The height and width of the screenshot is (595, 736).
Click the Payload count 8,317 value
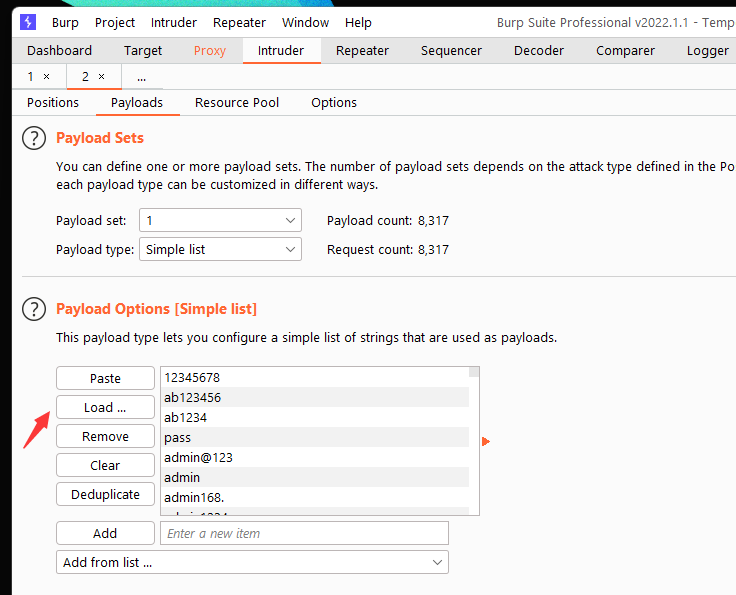coord(433,221)
